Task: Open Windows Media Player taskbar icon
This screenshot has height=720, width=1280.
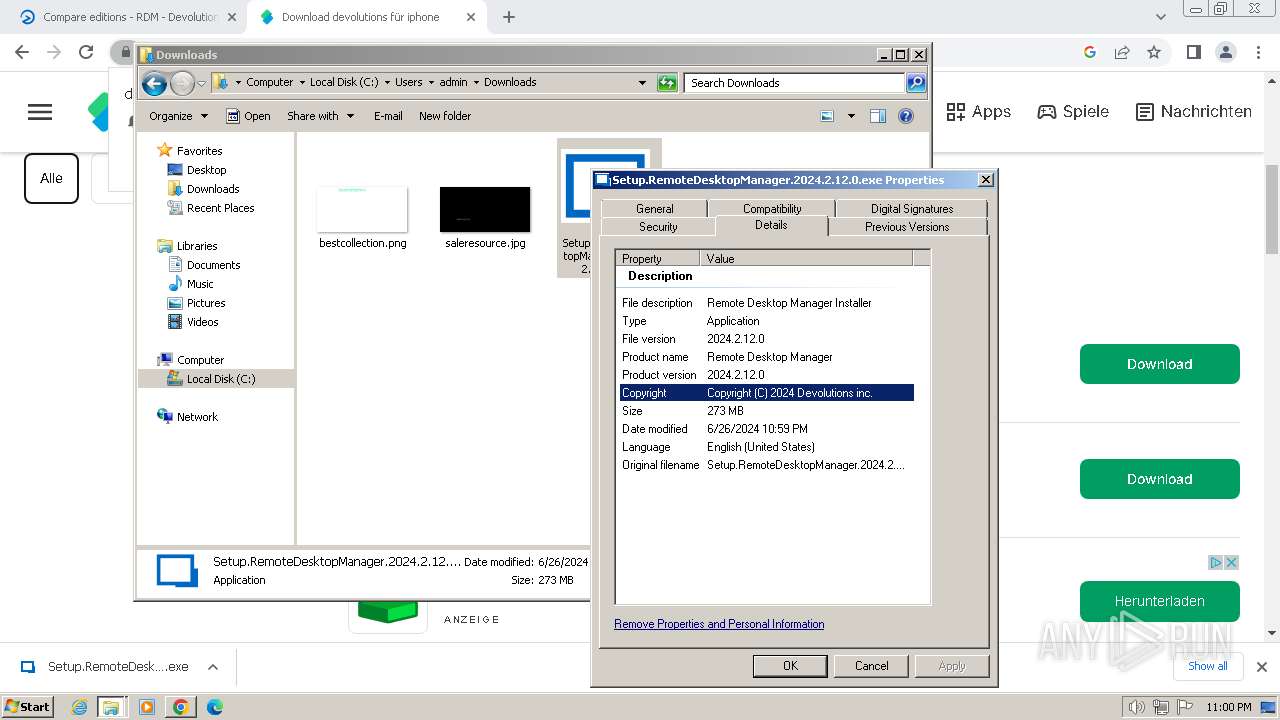Action: coord(147,707)
